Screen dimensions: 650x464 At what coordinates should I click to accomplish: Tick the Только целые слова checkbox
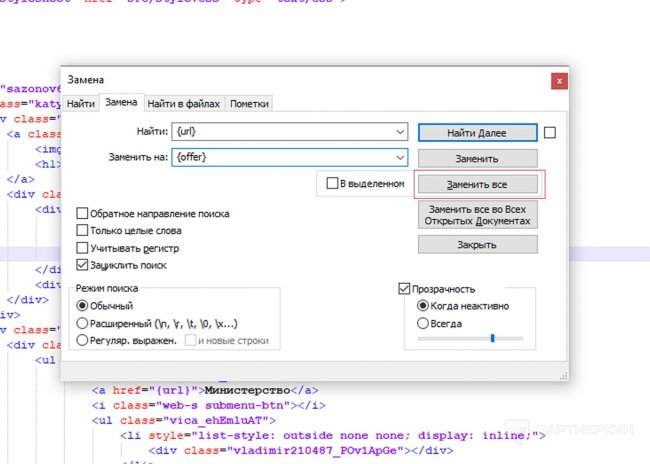[x=82, y=231]
